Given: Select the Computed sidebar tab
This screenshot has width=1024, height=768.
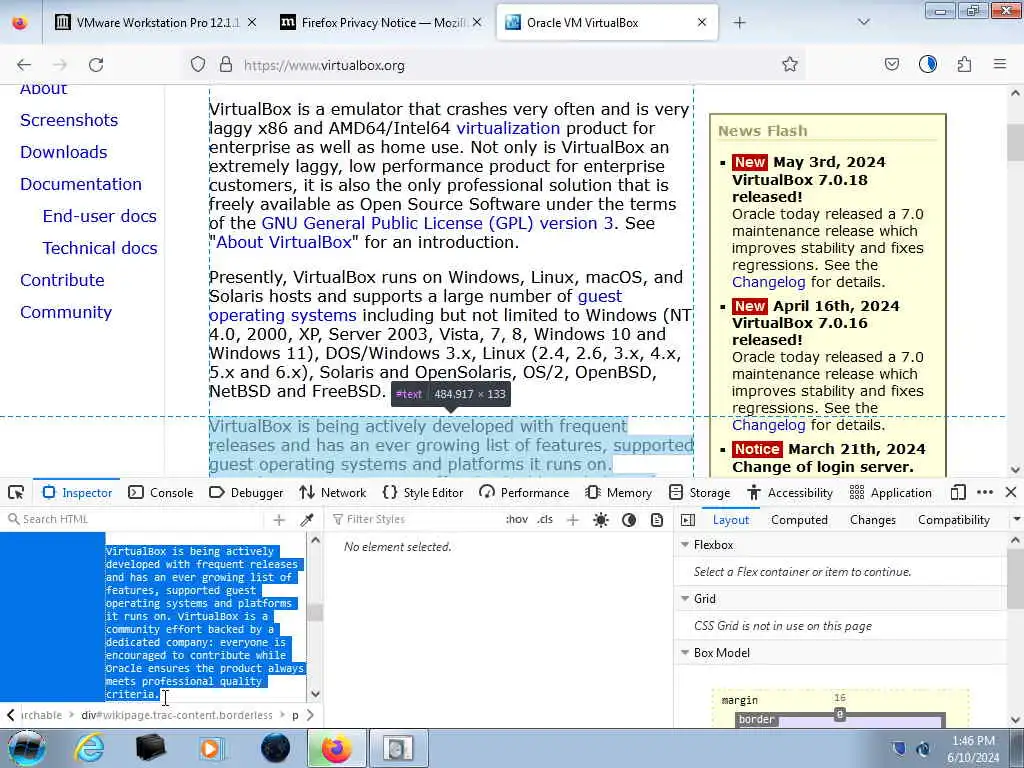Looking at the screenshot, I should [799, 520].
